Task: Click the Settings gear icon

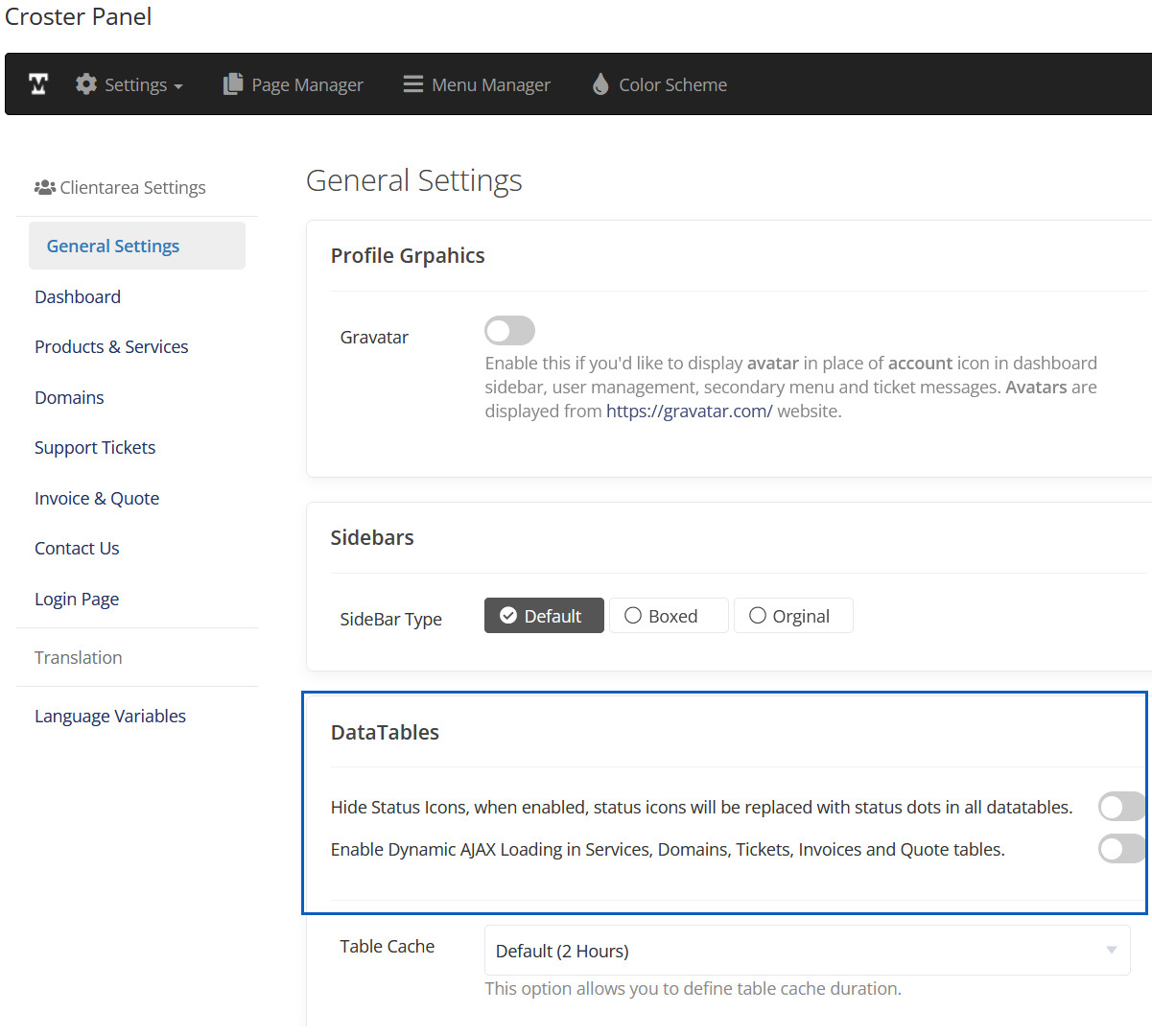Action: point(86,84)
